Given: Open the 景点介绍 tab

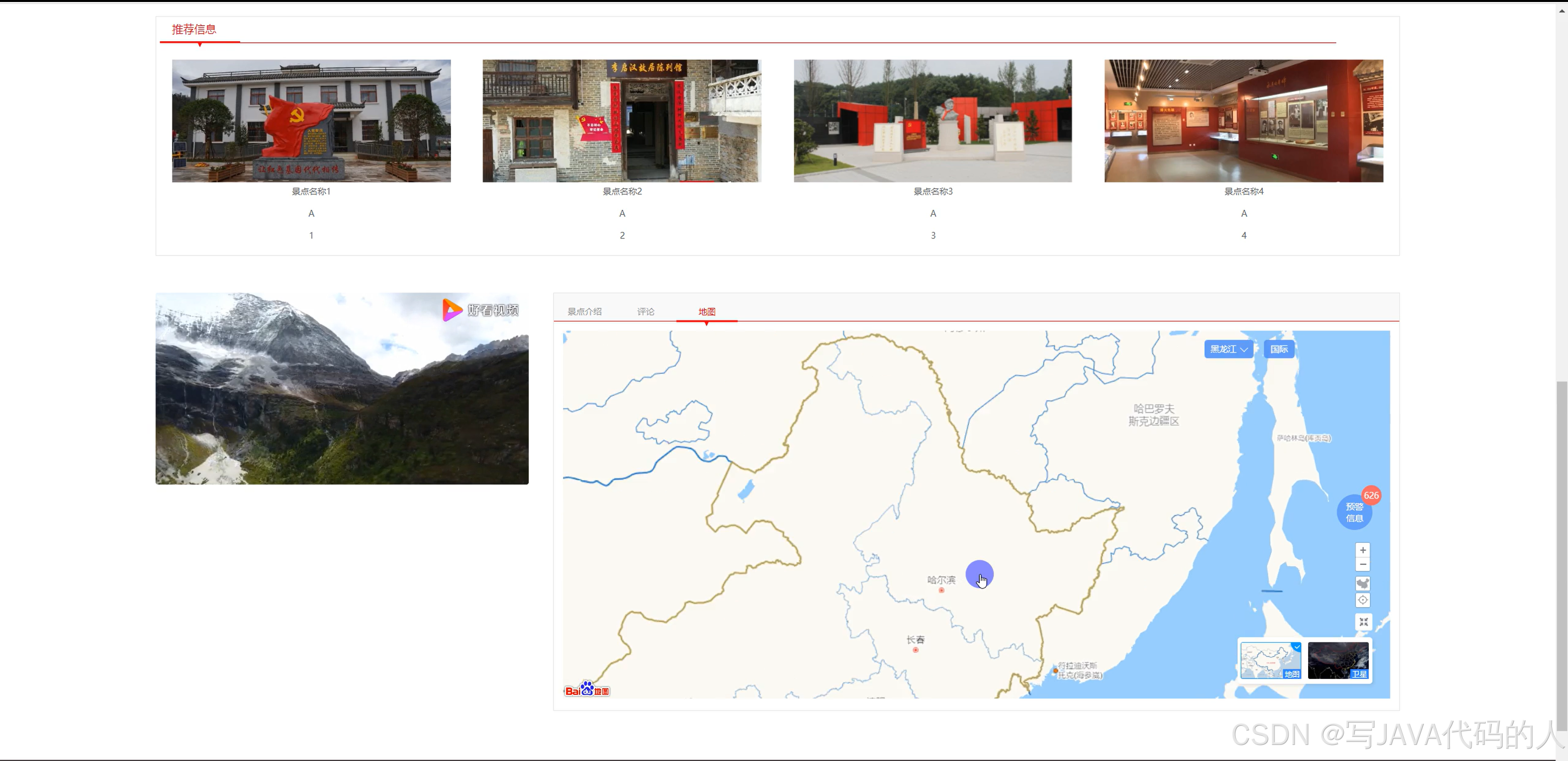Looking at the screenshot, I should point(584,311).
